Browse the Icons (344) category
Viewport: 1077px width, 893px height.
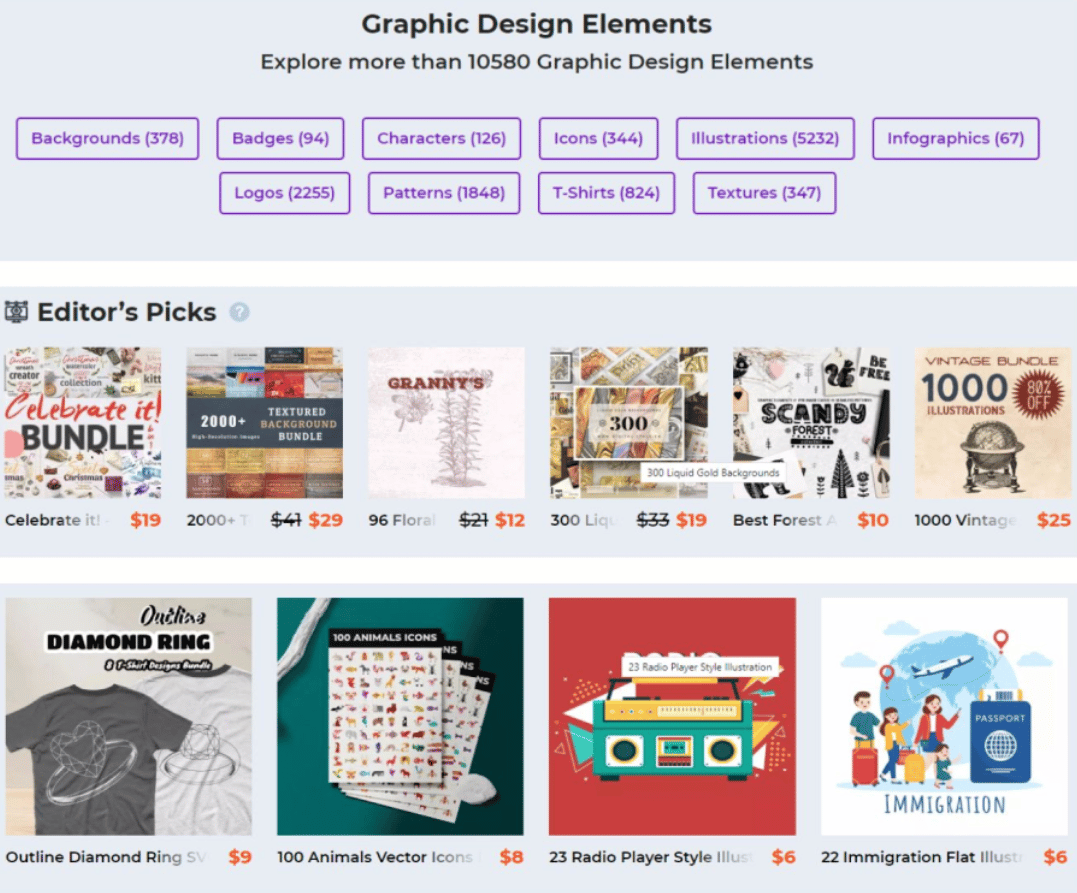point(598,139)
